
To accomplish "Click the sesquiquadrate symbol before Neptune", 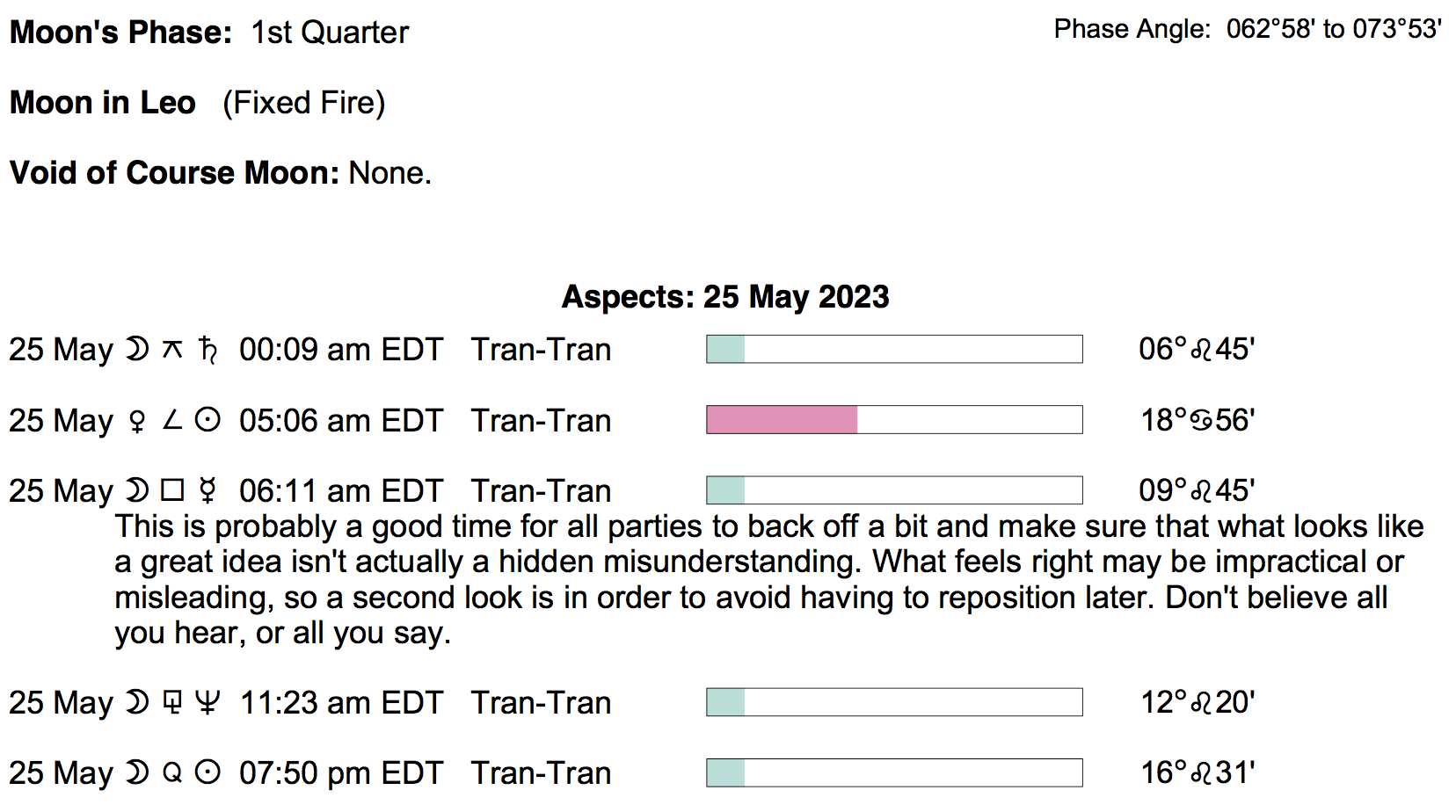I will (x=172, y=703).
